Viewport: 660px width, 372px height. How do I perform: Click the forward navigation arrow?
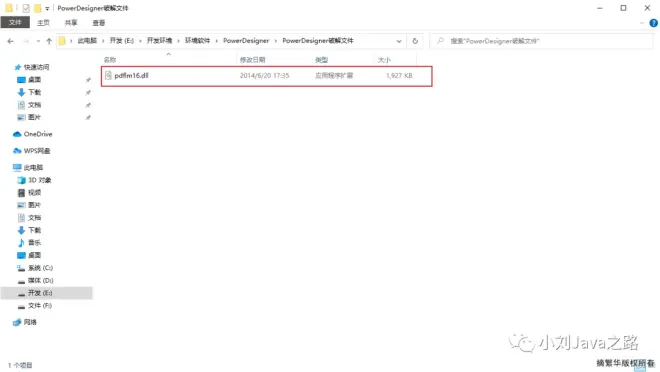[27, 41]
